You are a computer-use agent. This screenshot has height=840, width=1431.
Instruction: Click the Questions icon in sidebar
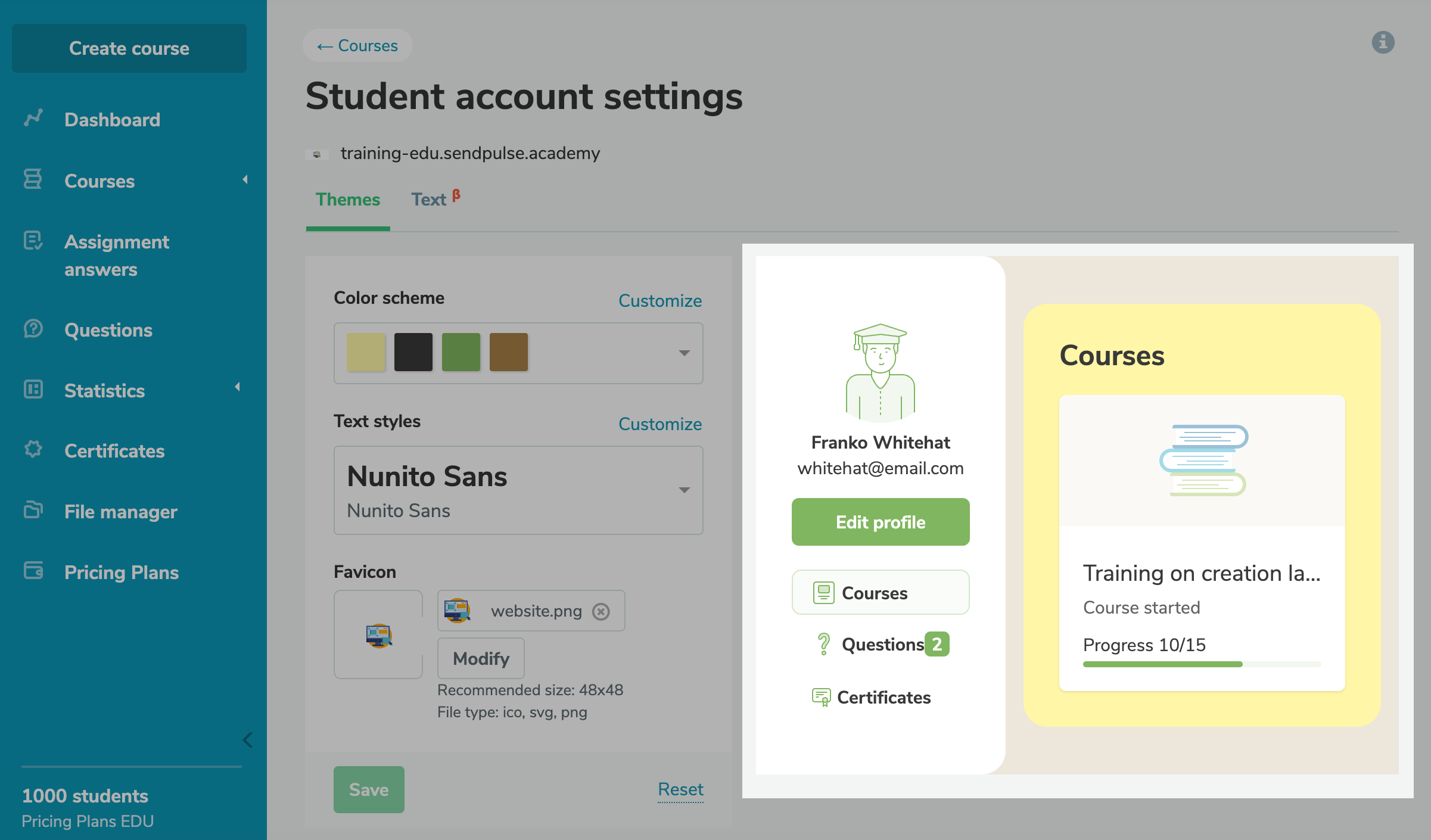tap(33, 329)
